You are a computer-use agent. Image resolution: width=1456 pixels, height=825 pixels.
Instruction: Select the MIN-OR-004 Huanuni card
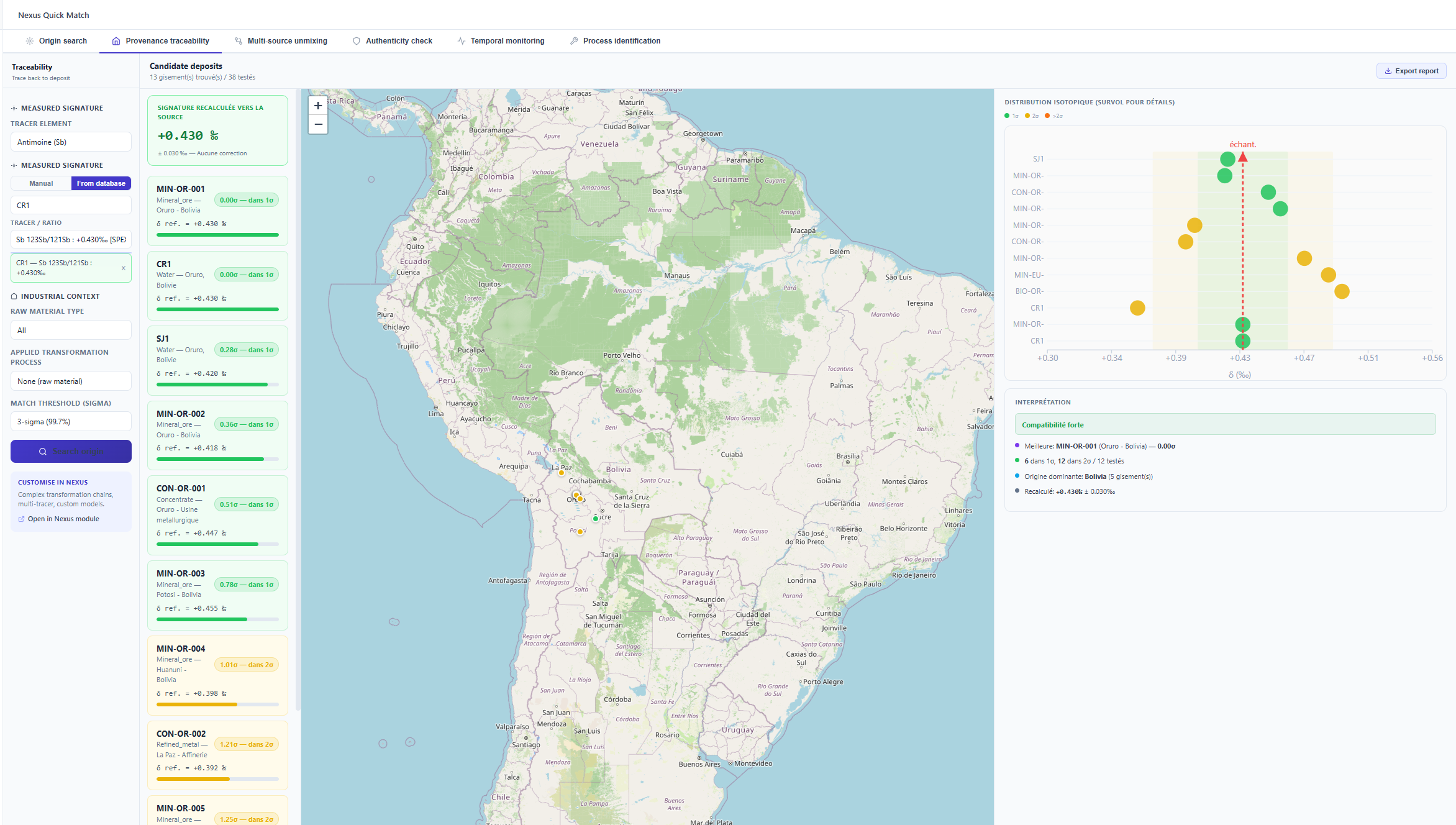pos(217,676)
